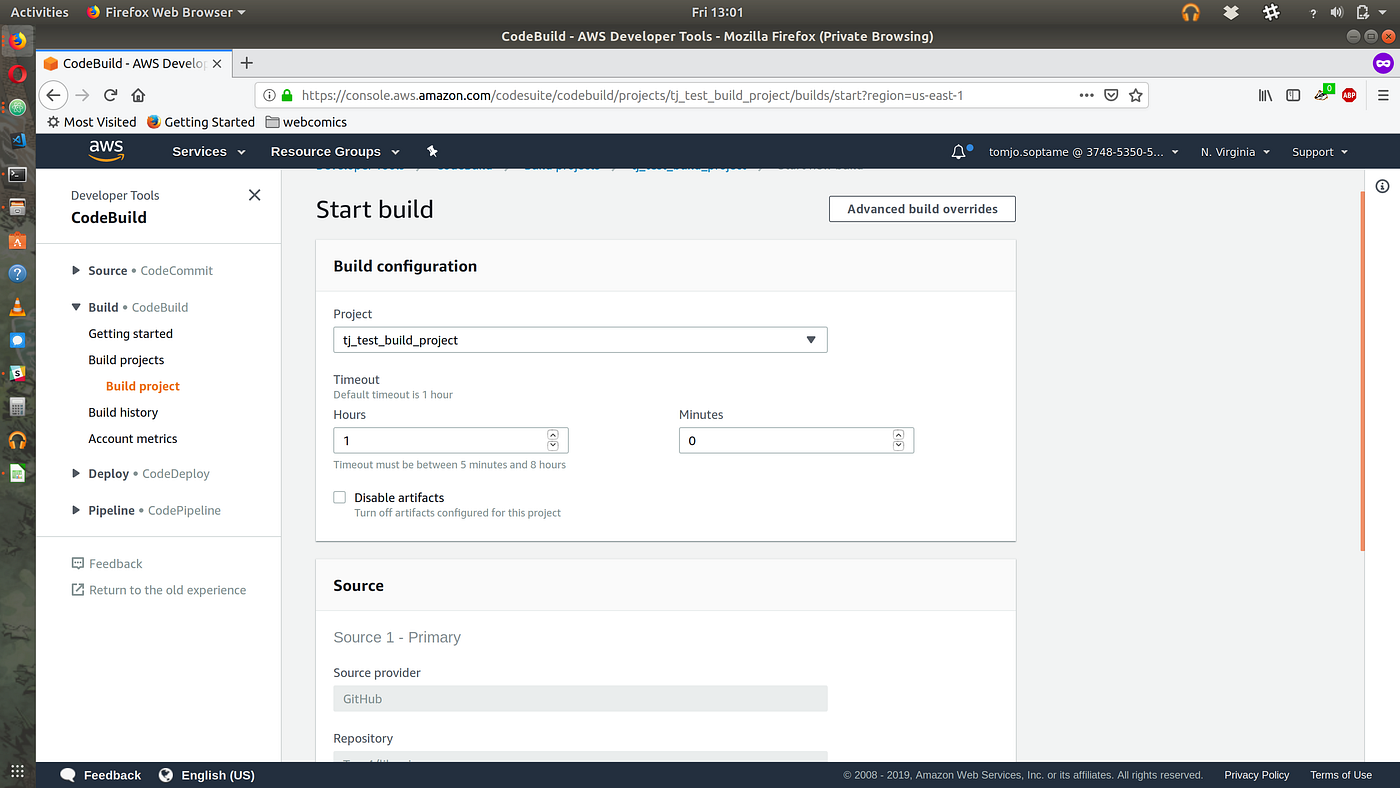The image size is (1400, 788).
Task: Open the notifications bell
Action: [x=958, y=151]
